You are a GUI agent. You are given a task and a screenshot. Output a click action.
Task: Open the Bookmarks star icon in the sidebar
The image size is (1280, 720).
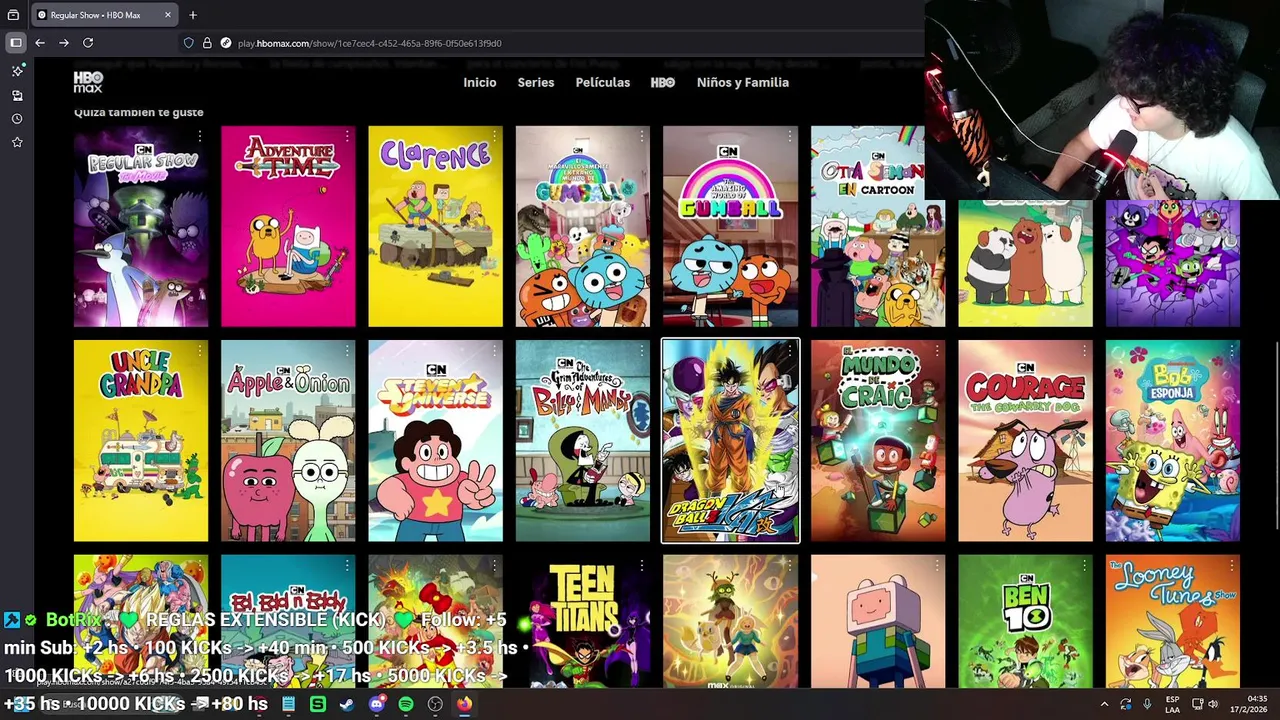coord(17,142)
